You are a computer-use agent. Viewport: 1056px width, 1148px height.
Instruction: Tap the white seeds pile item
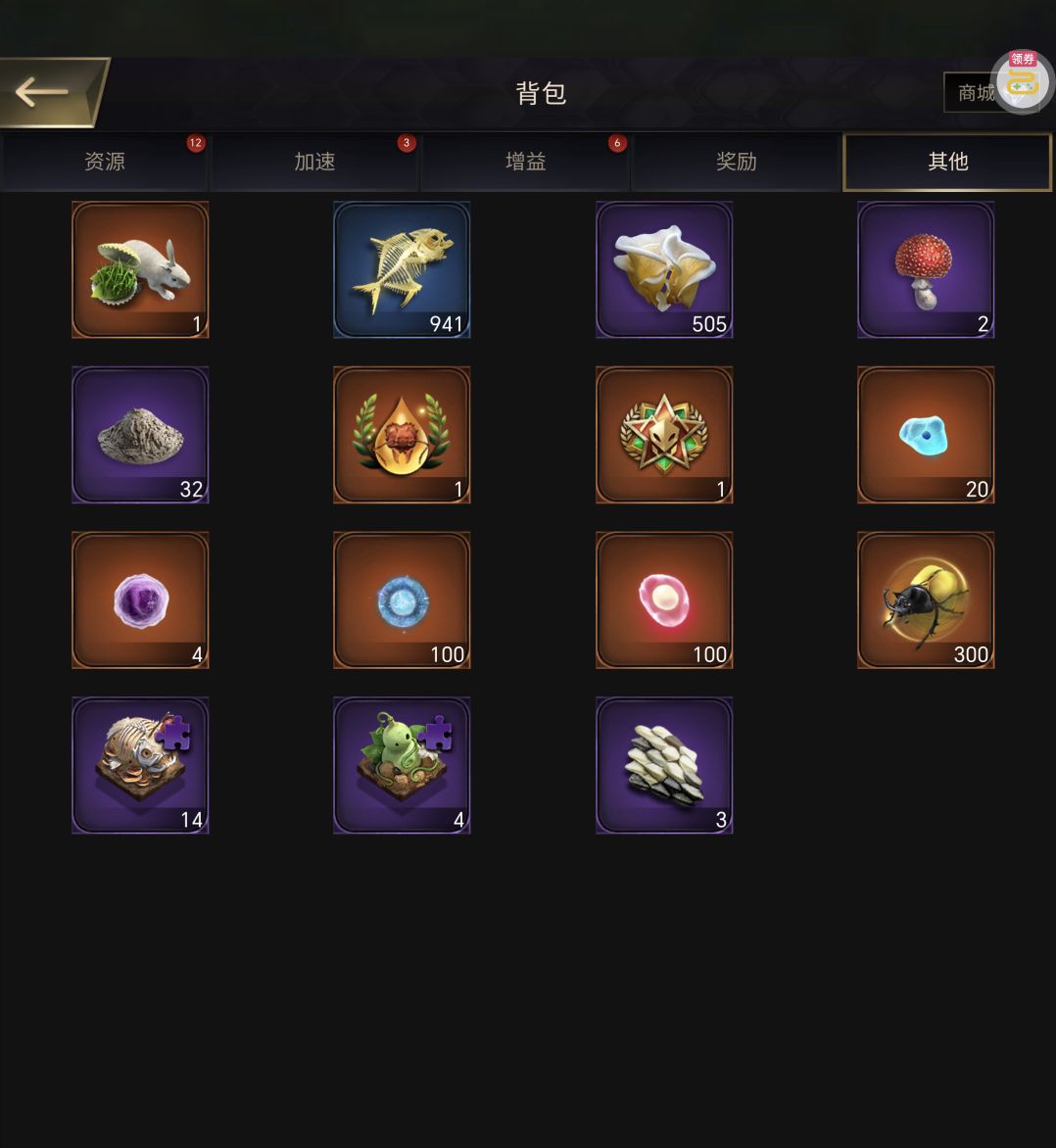664,765
